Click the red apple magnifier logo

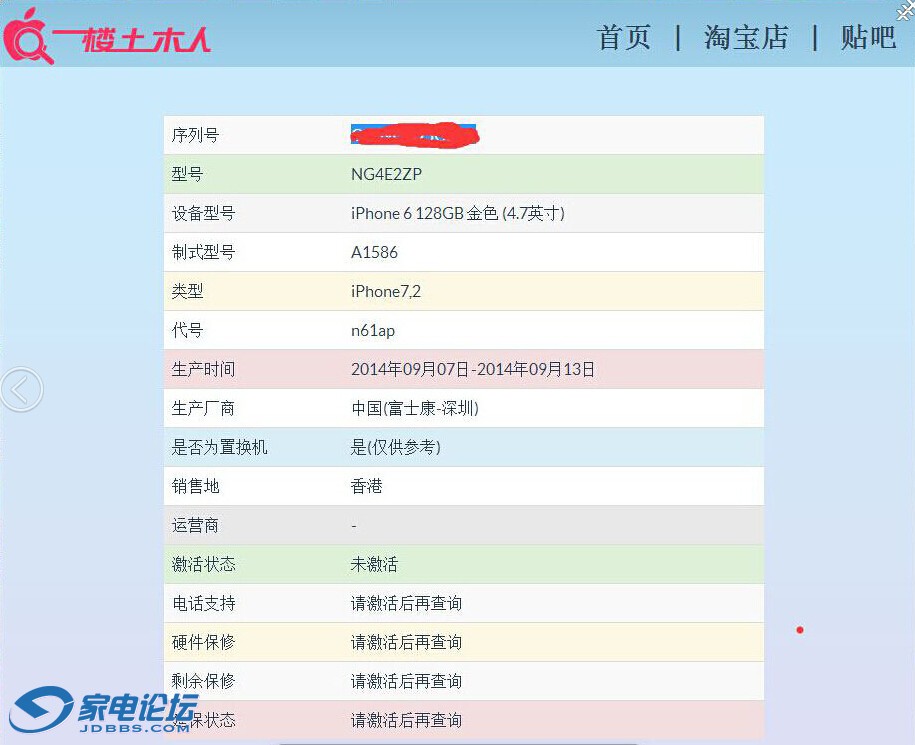click(28, 35)
